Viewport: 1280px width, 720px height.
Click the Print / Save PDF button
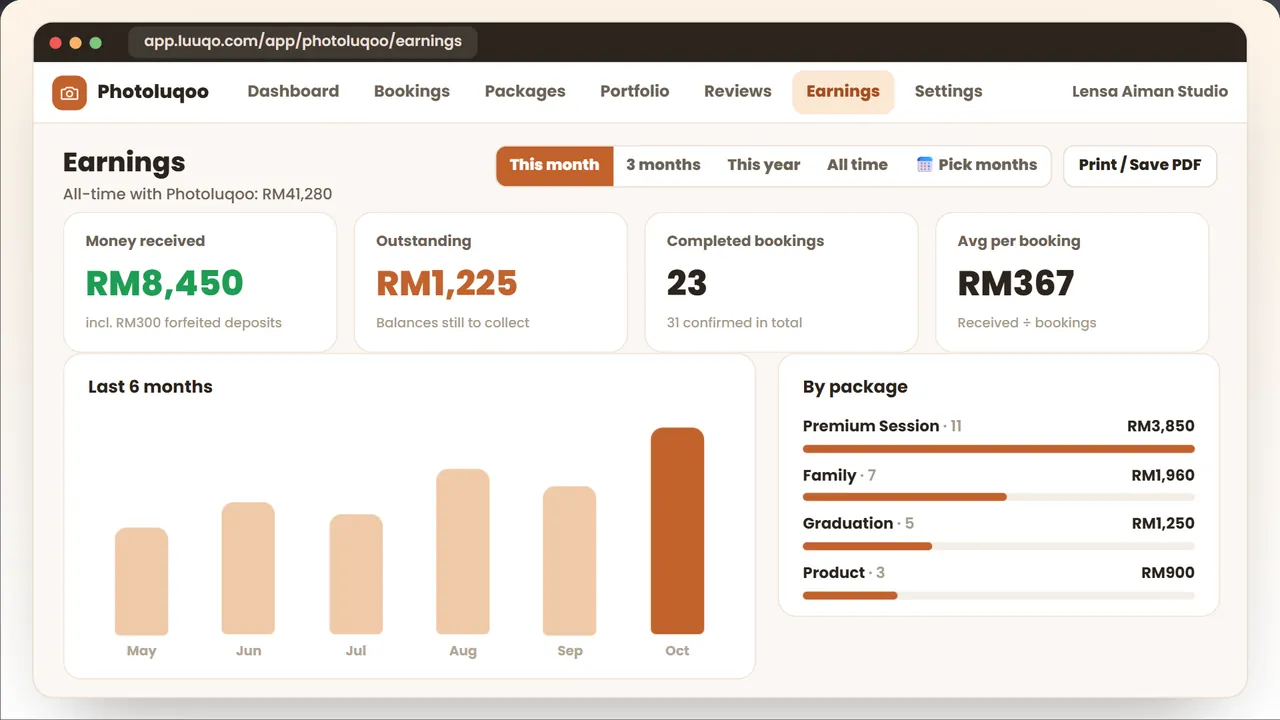[x=1140, y=165]
